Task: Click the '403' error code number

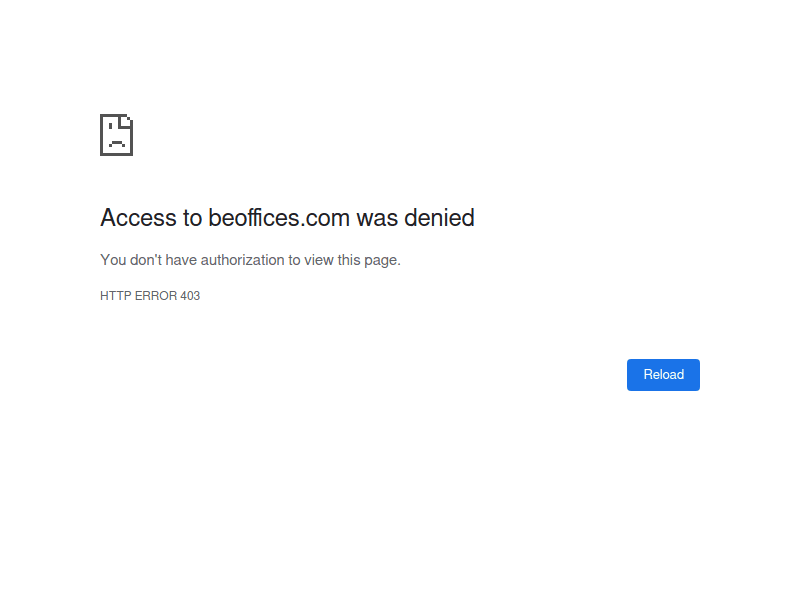Action: point(190,295)
